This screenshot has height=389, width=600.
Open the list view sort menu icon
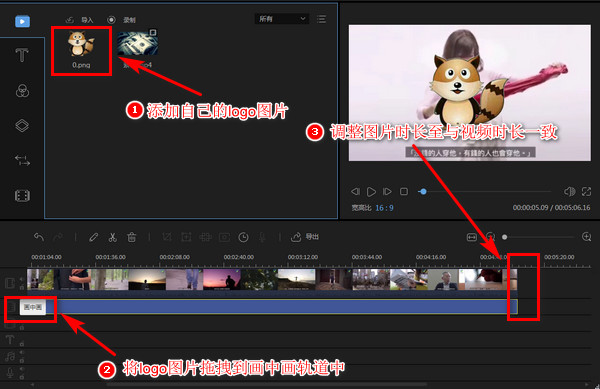pyautogui.click(x=321, y=19)
